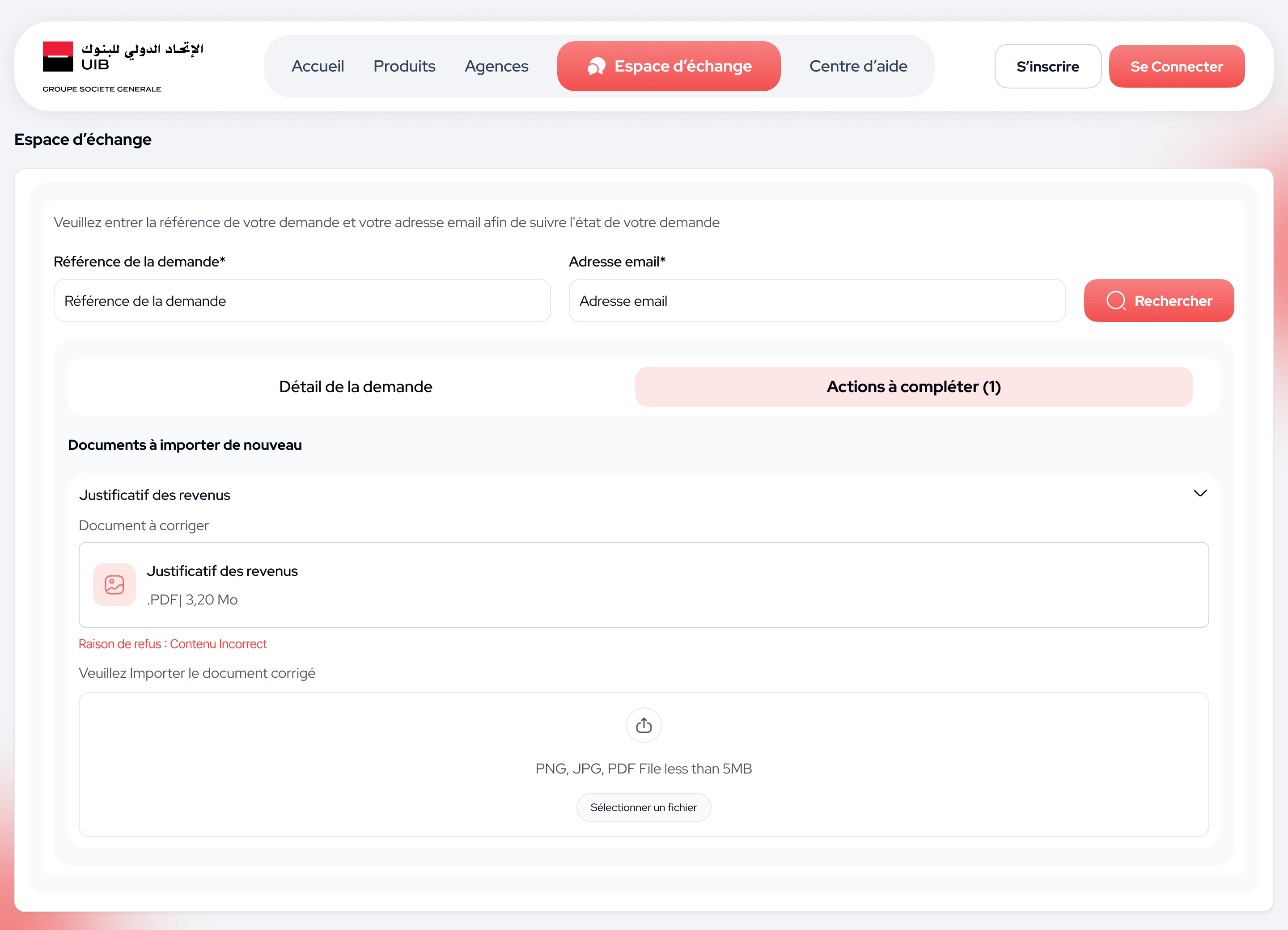
Task: Go to the Produits page
Action: (404, 67)
